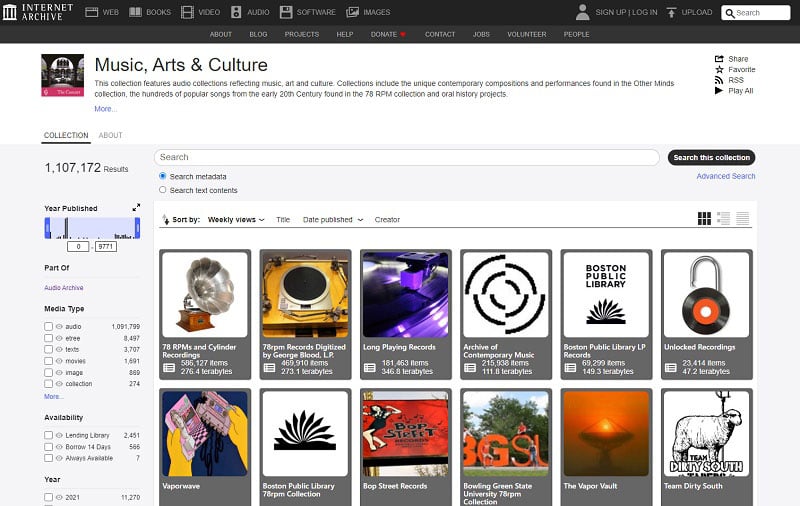This screenshot has height=506, width=800.
Task: Check the etree media type checkbox
Action: point(48,338)
